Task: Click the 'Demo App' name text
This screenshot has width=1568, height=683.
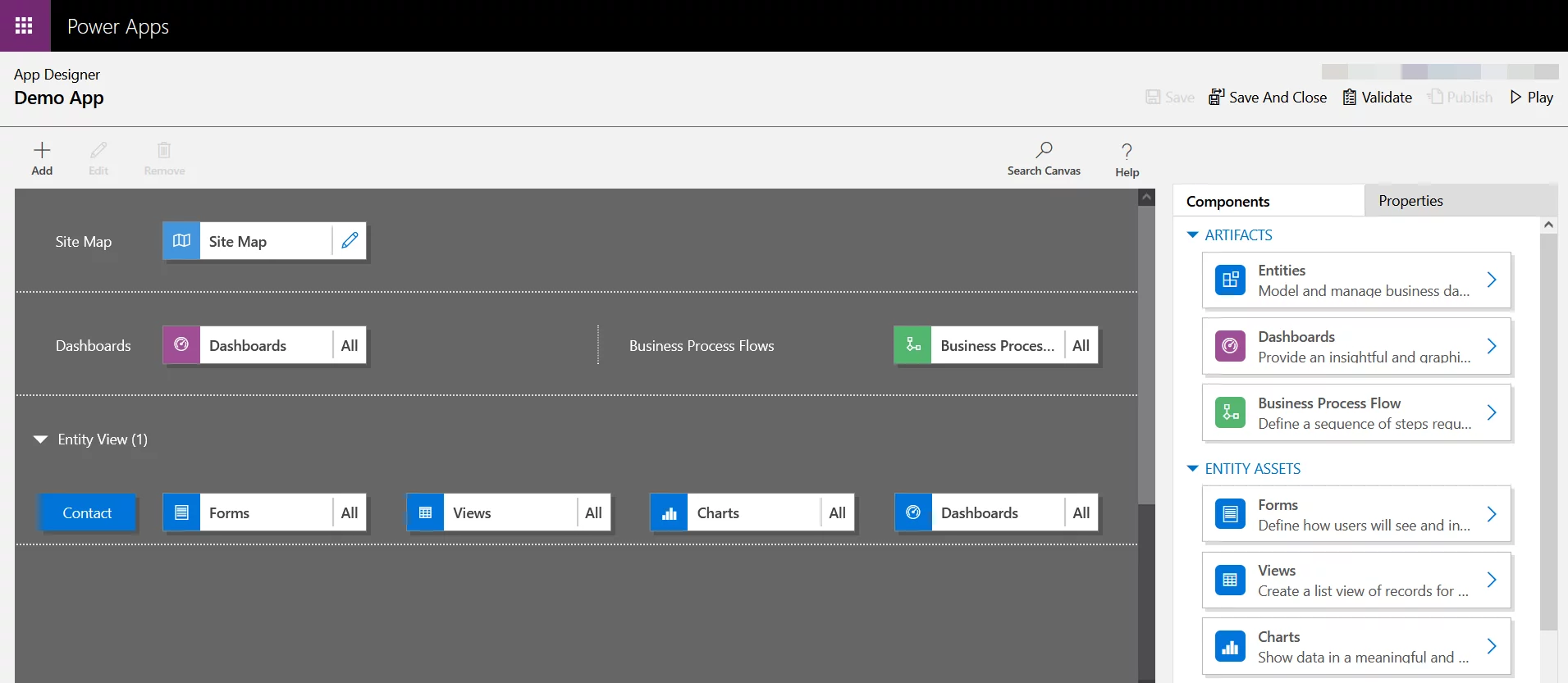Action: [59, 98]
